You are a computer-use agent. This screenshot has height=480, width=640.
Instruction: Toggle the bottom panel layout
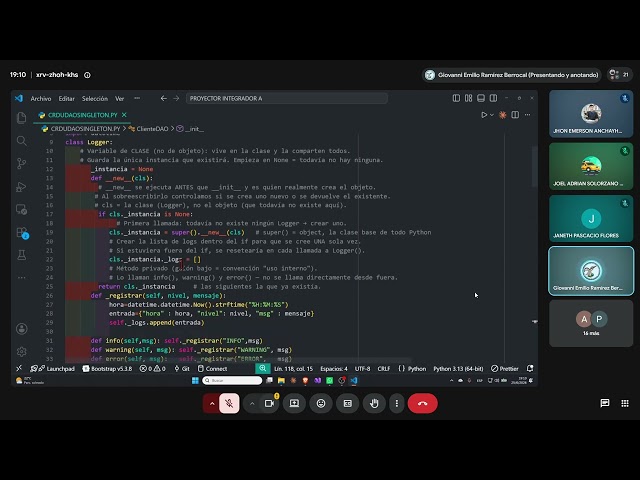click(481, 98)
